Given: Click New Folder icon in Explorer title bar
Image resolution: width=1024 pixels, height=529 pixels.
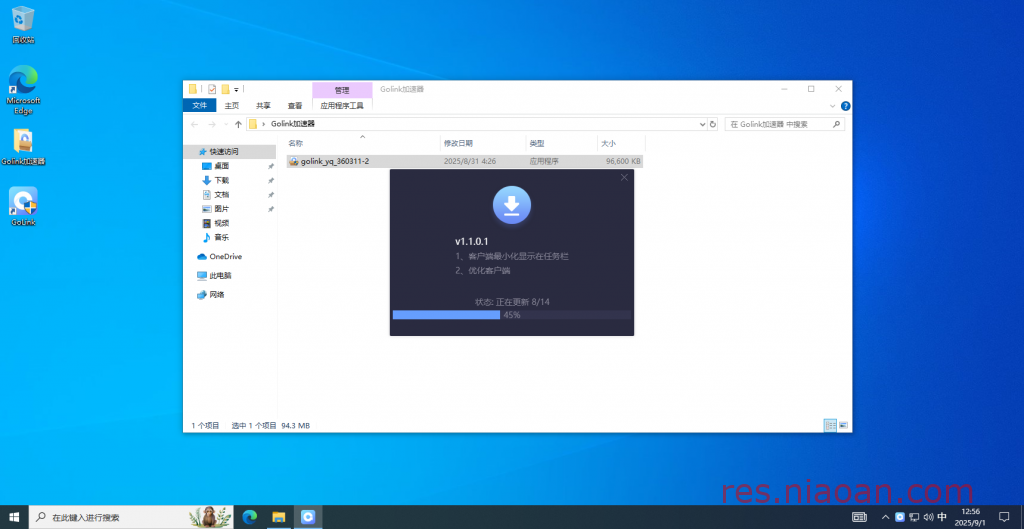Looking at the screenshot, I should pyautogui.click(x=225, y=89).
